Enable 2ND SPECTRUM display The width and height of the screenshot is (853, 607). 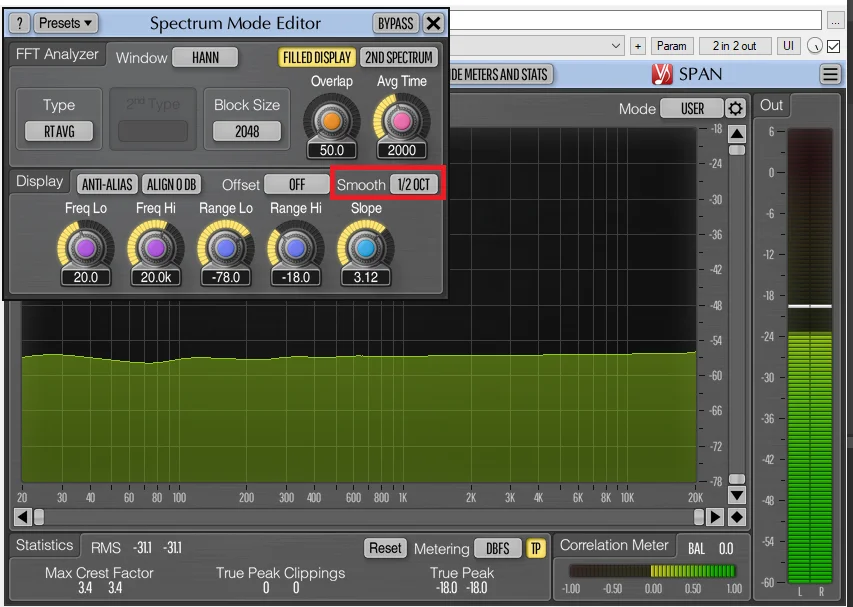(398, 57)
